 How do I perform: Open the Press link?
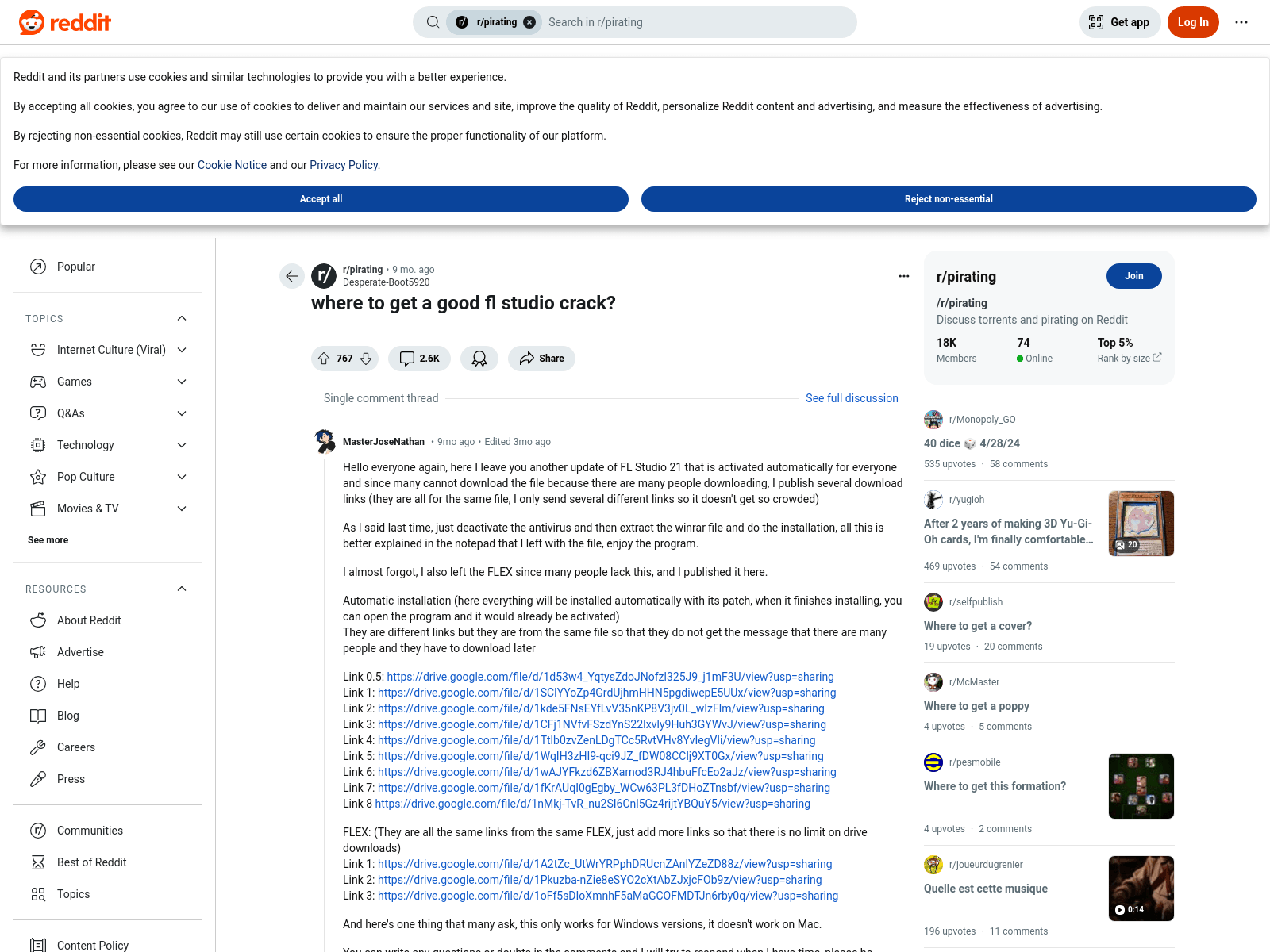(x=108, y=779)
